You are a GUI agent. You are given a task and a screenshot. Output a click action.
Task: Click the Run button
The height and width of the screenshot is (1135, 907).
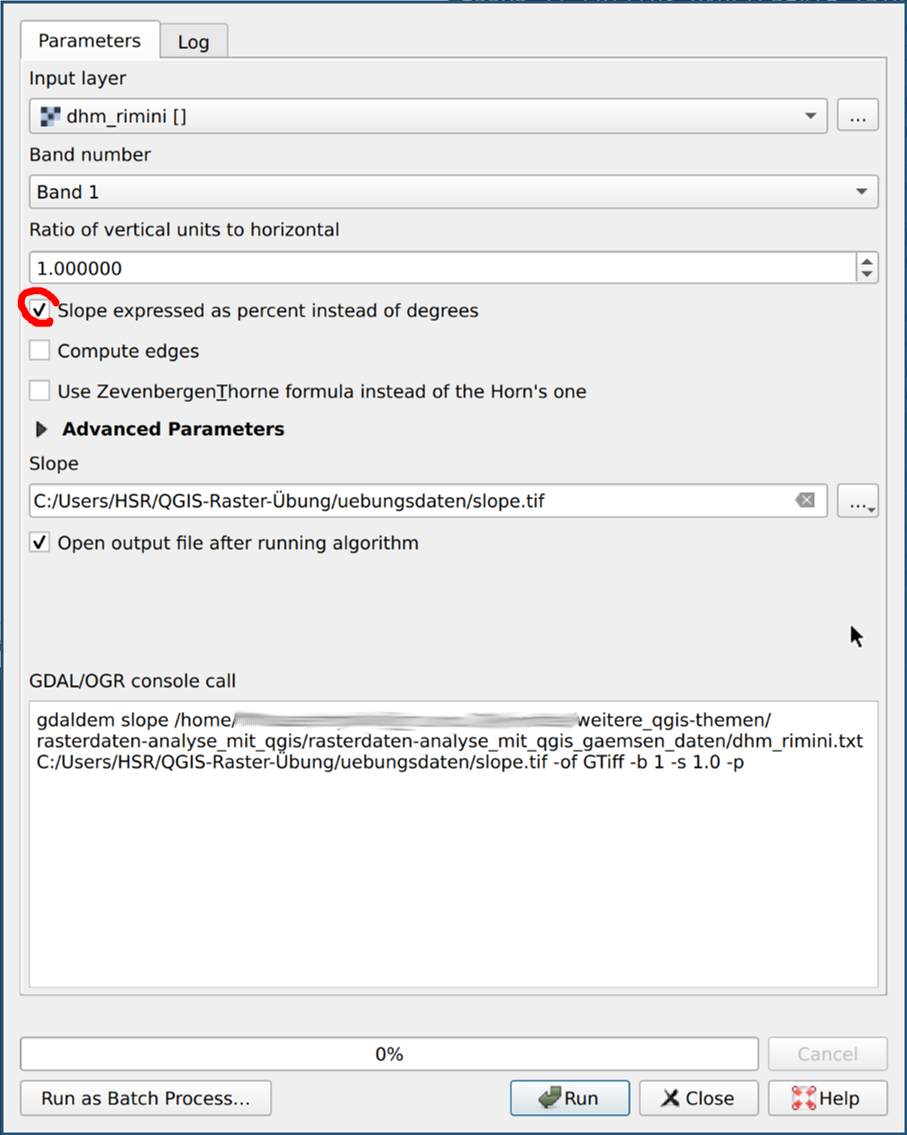569,1098
